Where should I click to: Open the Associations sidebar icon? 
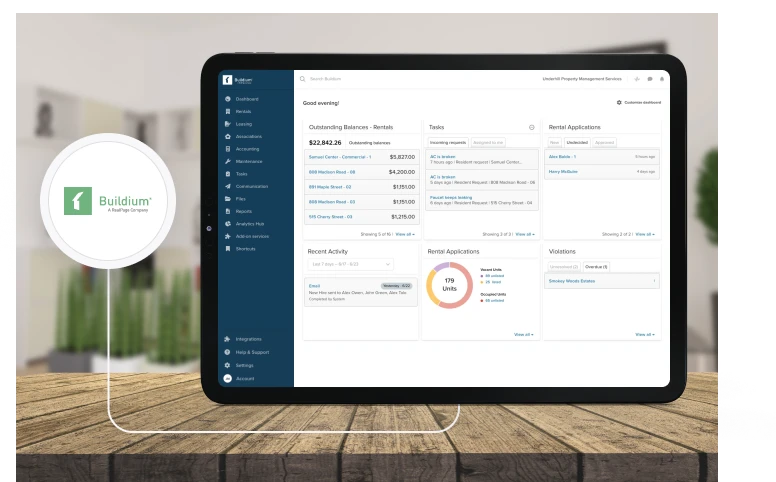click(228, 136)
